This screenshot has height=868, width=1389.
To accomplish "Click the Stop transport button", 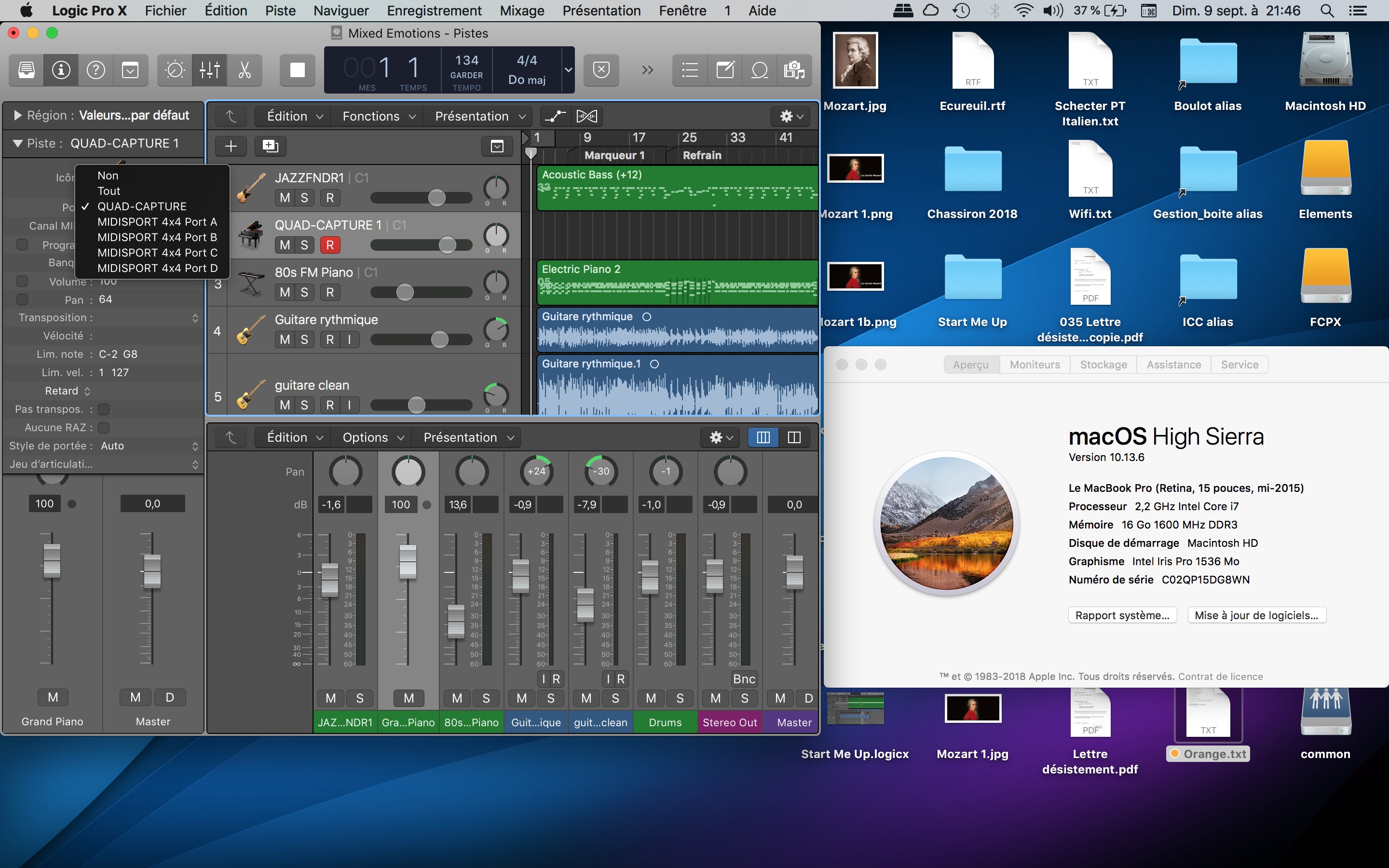I will click(297, 70).
